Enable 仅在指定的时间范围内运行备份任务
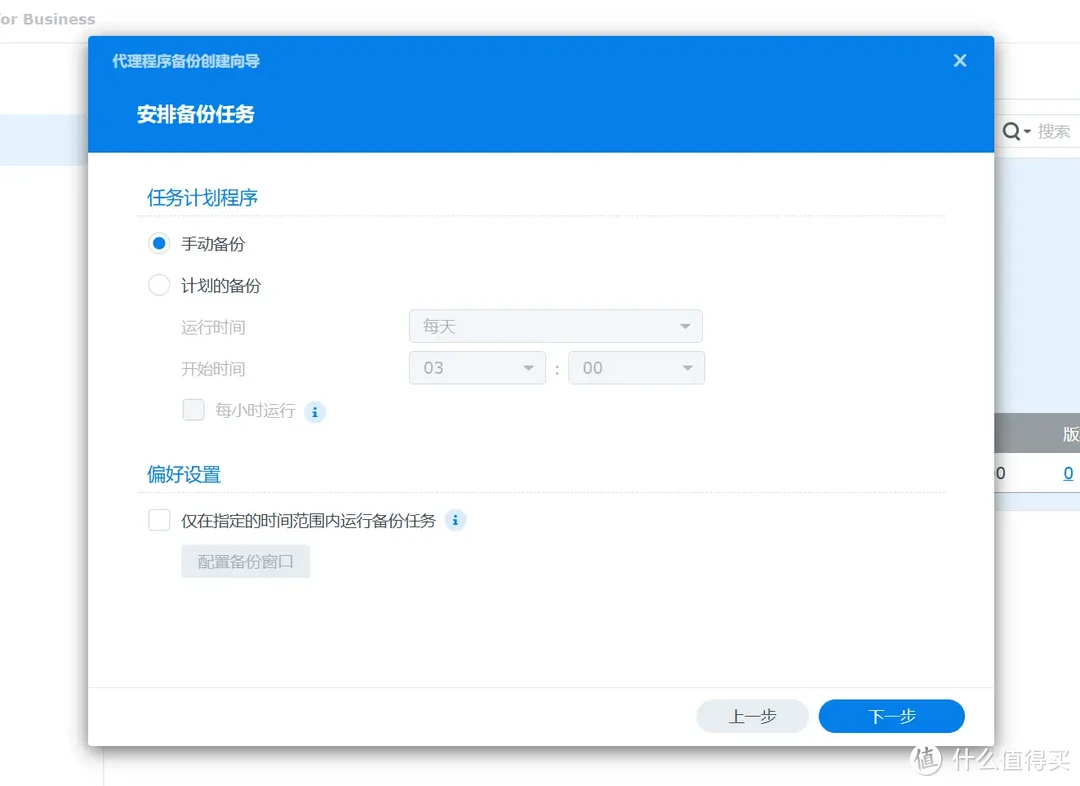This screenshot has height=786, width=1080. click(x=159, y=520)
